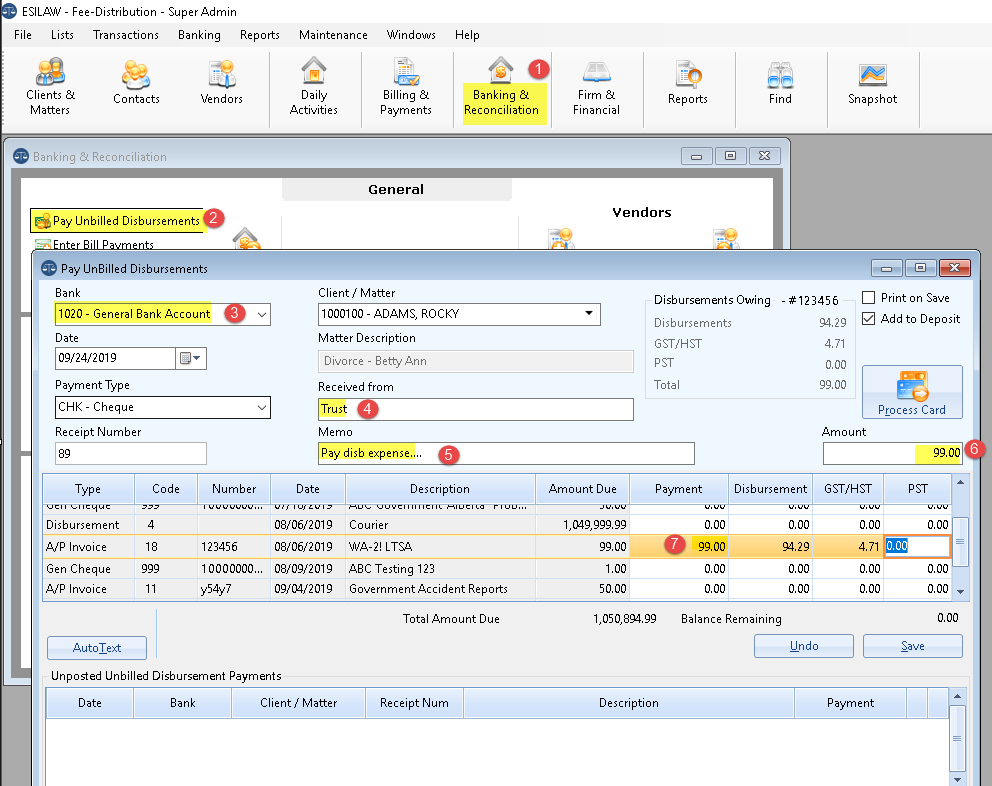Screen dimensions: 992x786
Task: Open the Windows menu
Action: coord(411,35)
